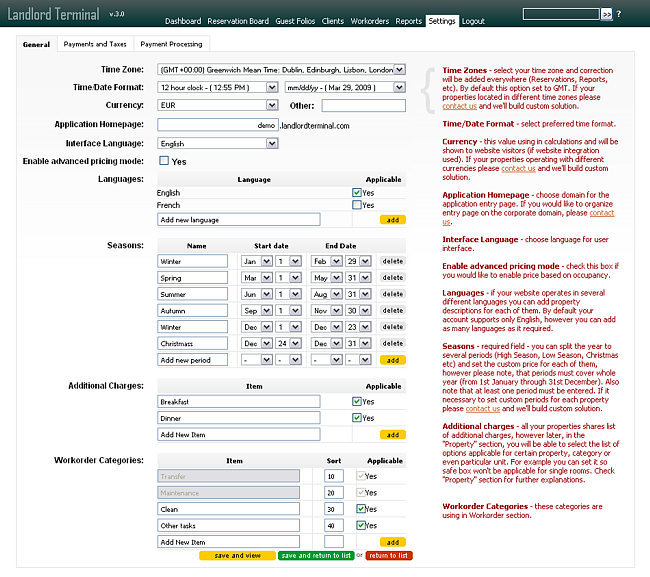Click the Other tasks category field
Viewport: 650px width, 577px height.
point(228,525)
